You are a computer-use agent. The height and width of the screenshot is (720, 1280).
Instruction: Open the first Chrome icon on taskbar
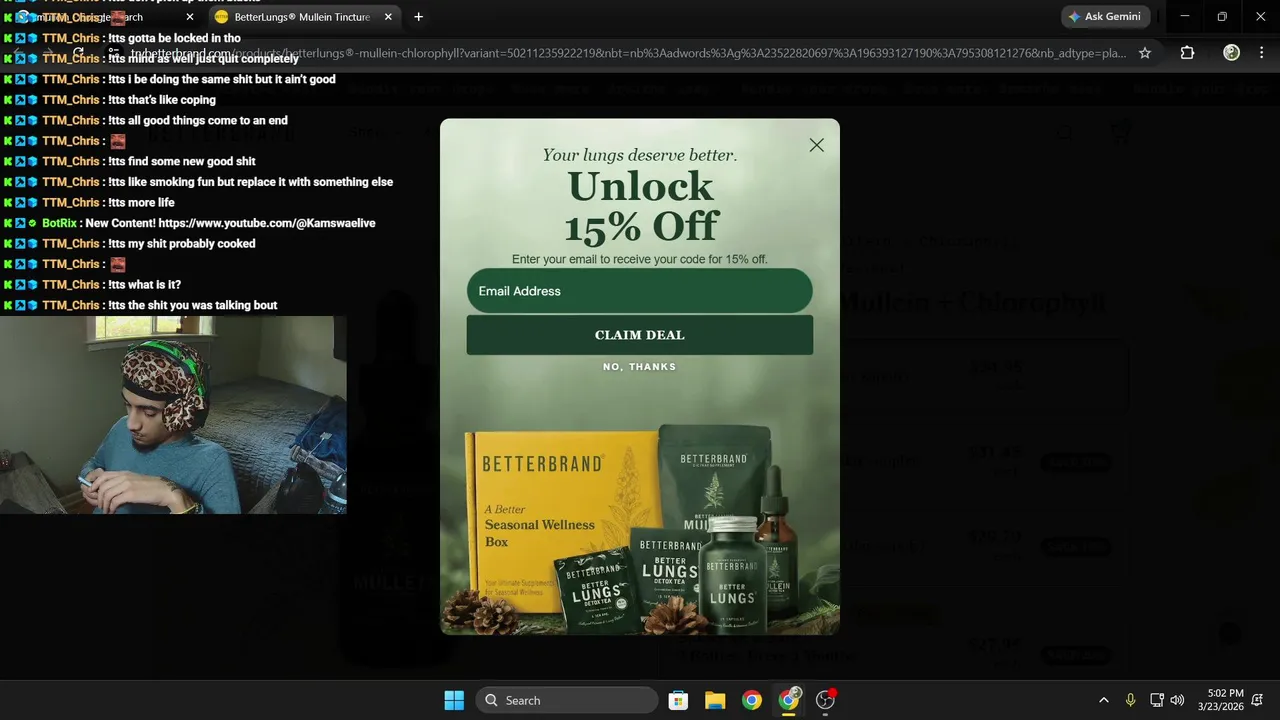[x=752, y=700]
